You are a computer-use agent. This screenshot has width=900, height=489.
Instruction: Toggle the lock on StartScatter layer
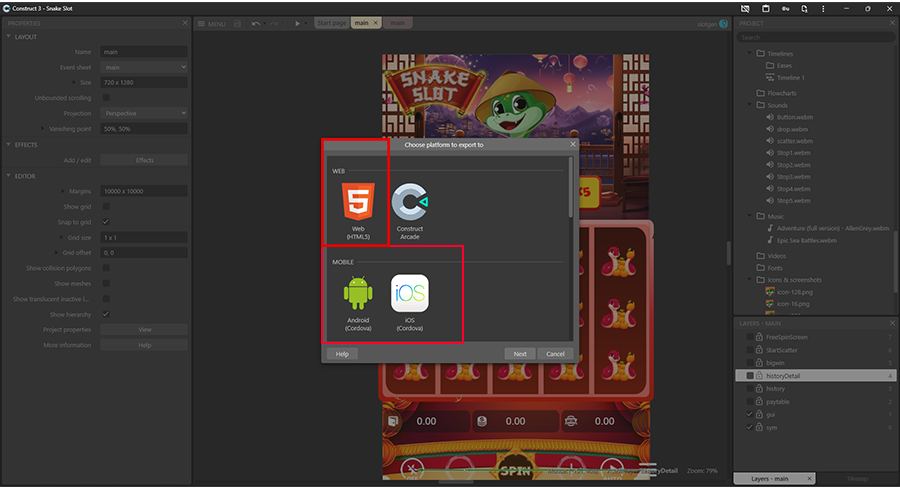(x=759, y=350)
